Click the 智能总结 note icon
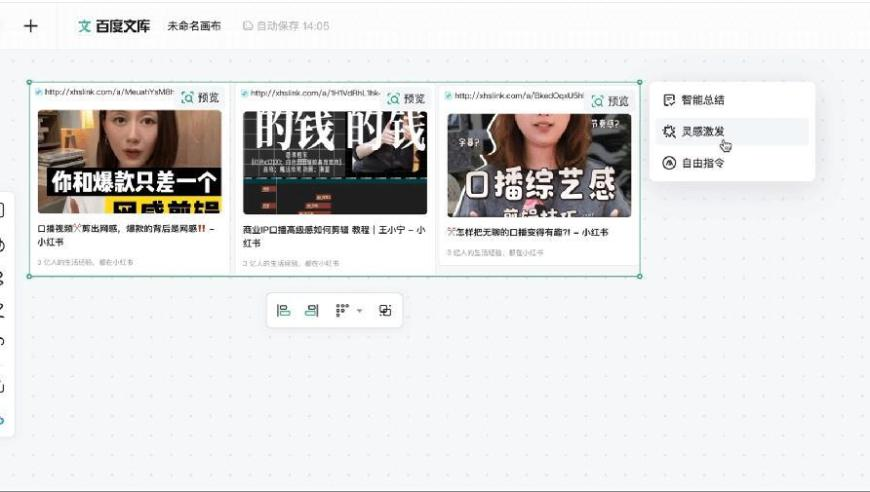Image resolution: width=870 pixels, height=492 pixels. point(669,100)
